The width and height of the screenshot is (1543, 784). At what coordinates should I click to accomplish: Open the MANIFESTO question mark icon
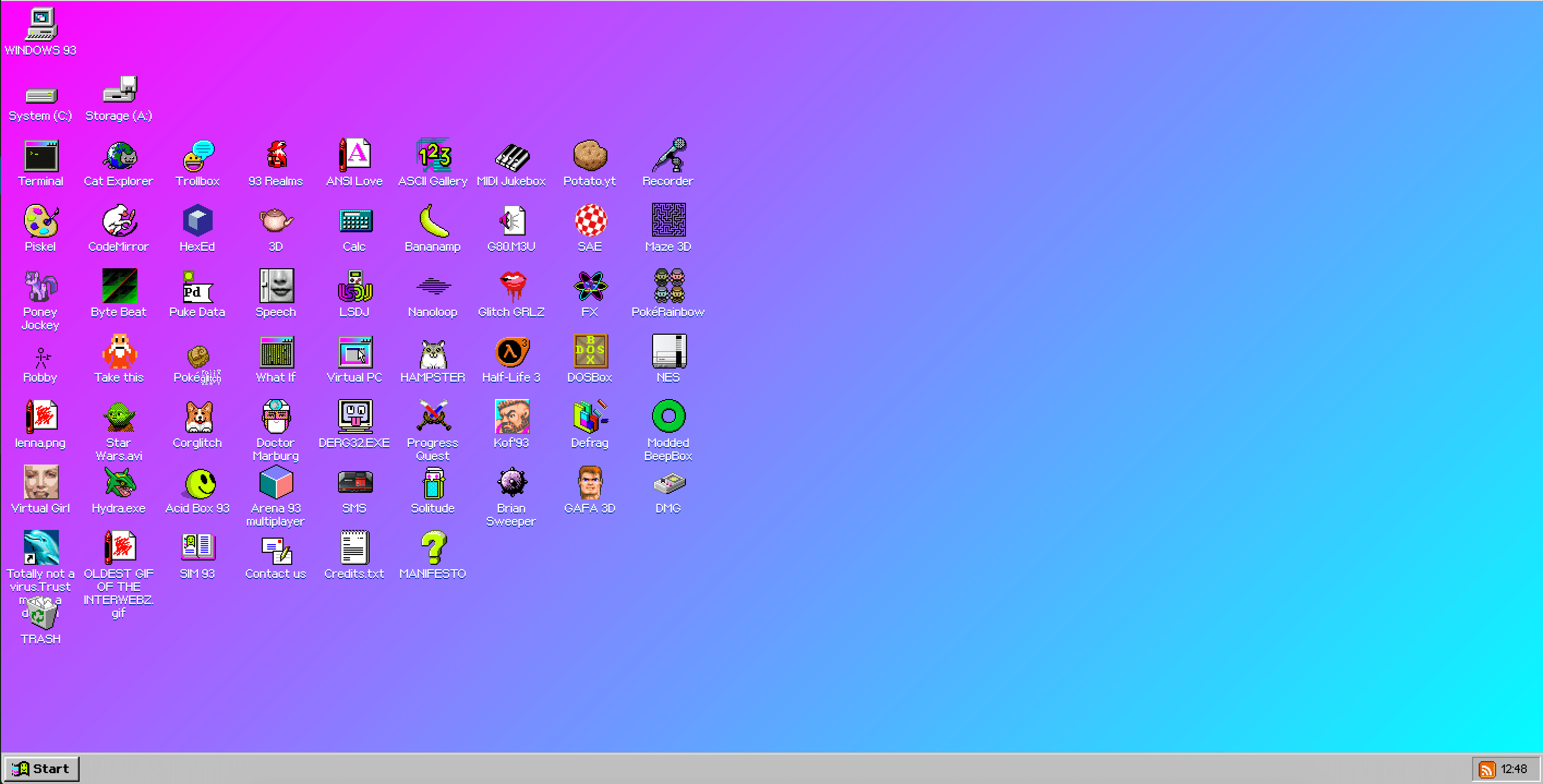tap(432, 548)
